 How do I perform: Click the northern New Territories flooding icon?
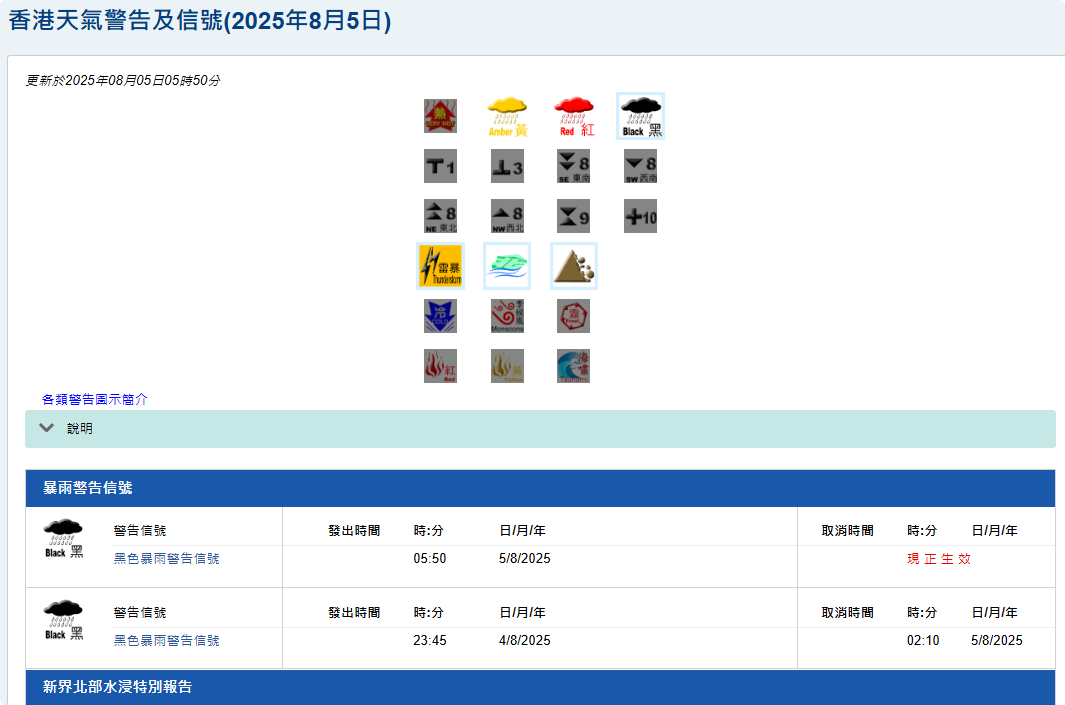(x=507, y=266)
